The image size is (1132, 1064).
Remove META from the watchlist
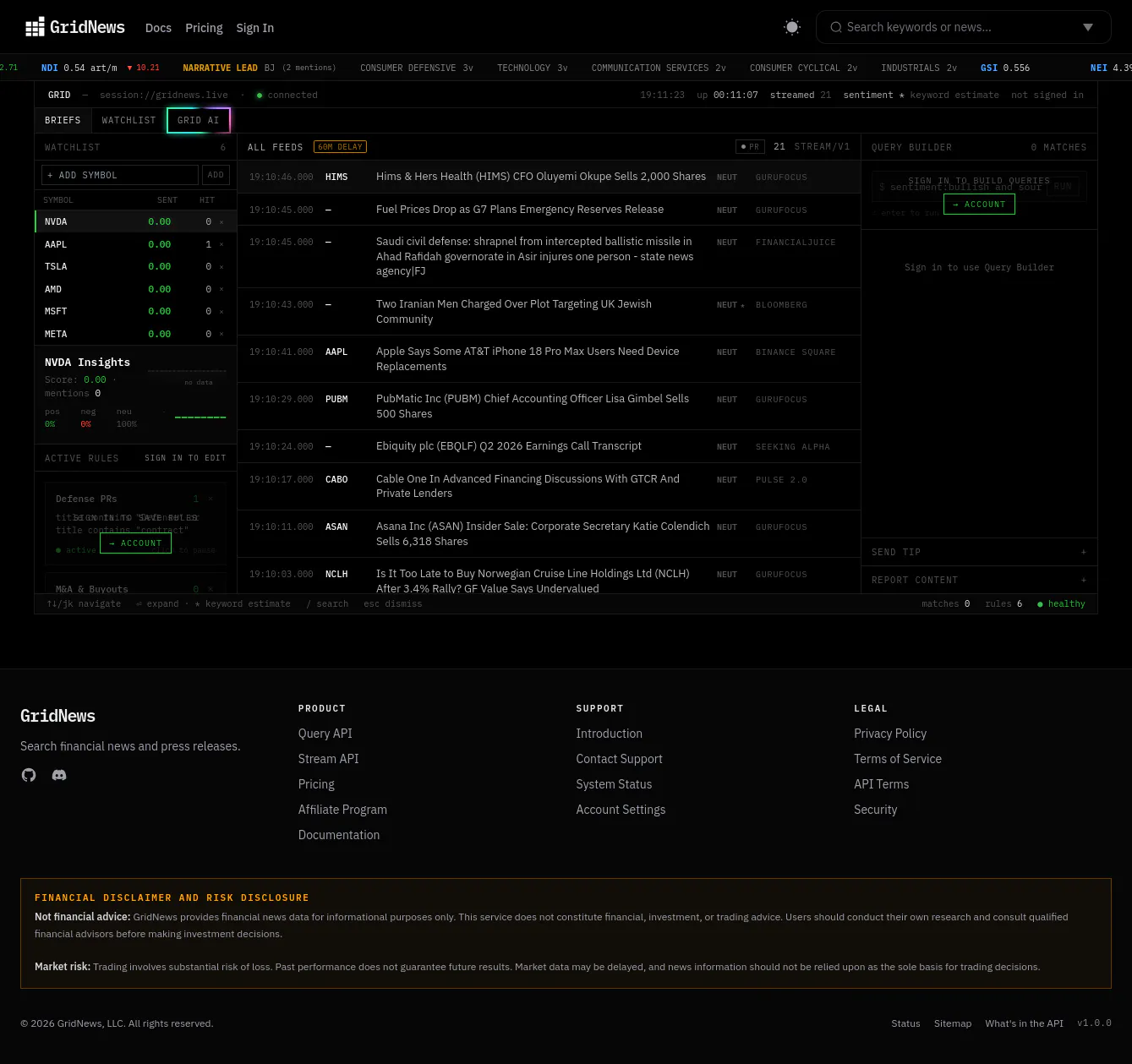[x=221, y=334]
